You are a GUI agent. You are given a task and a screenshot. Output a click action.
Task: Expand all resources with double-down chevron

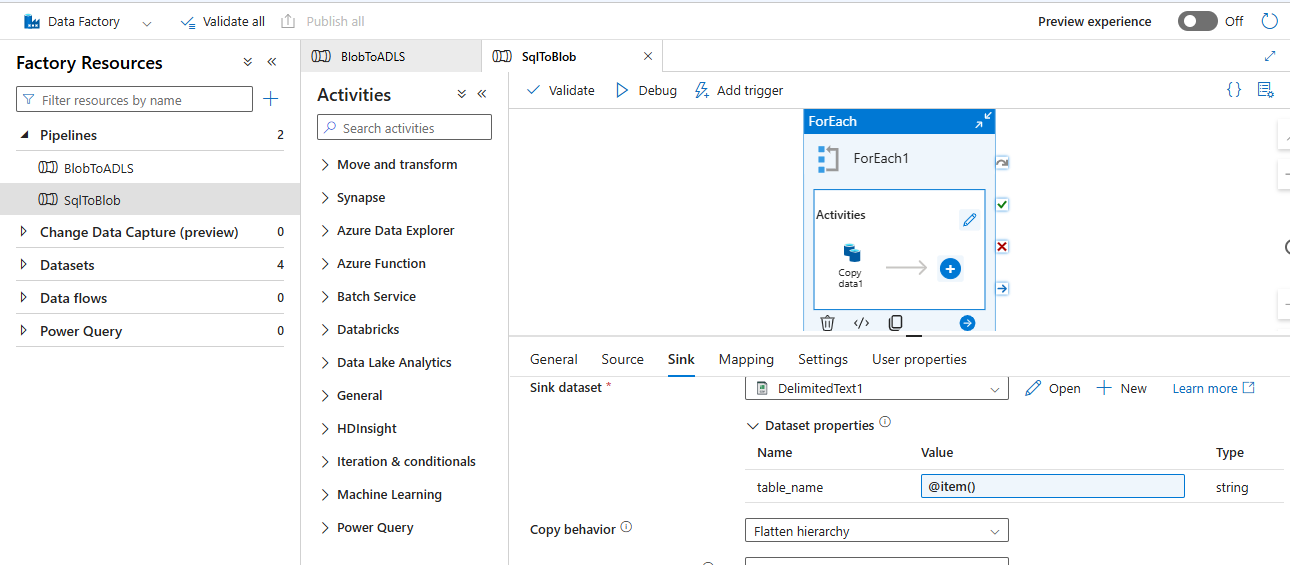click(x=248, y=62)
